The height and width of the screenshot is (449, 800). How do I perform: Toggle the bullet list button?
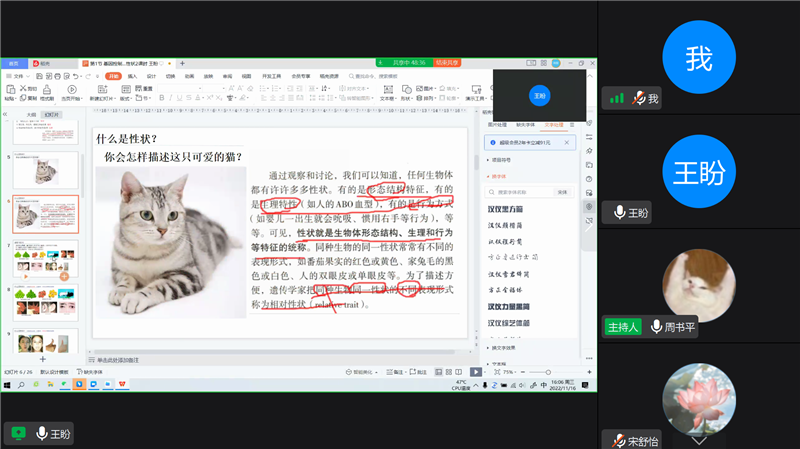click(263, 88)
